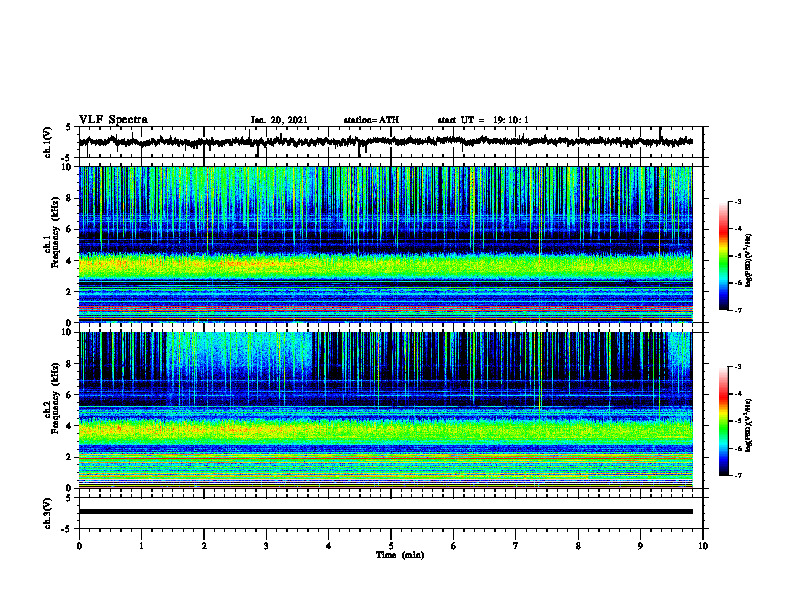
Task: Click the "8" kHz tick on ch.1 frequency axis
Action: coord(69,198)
